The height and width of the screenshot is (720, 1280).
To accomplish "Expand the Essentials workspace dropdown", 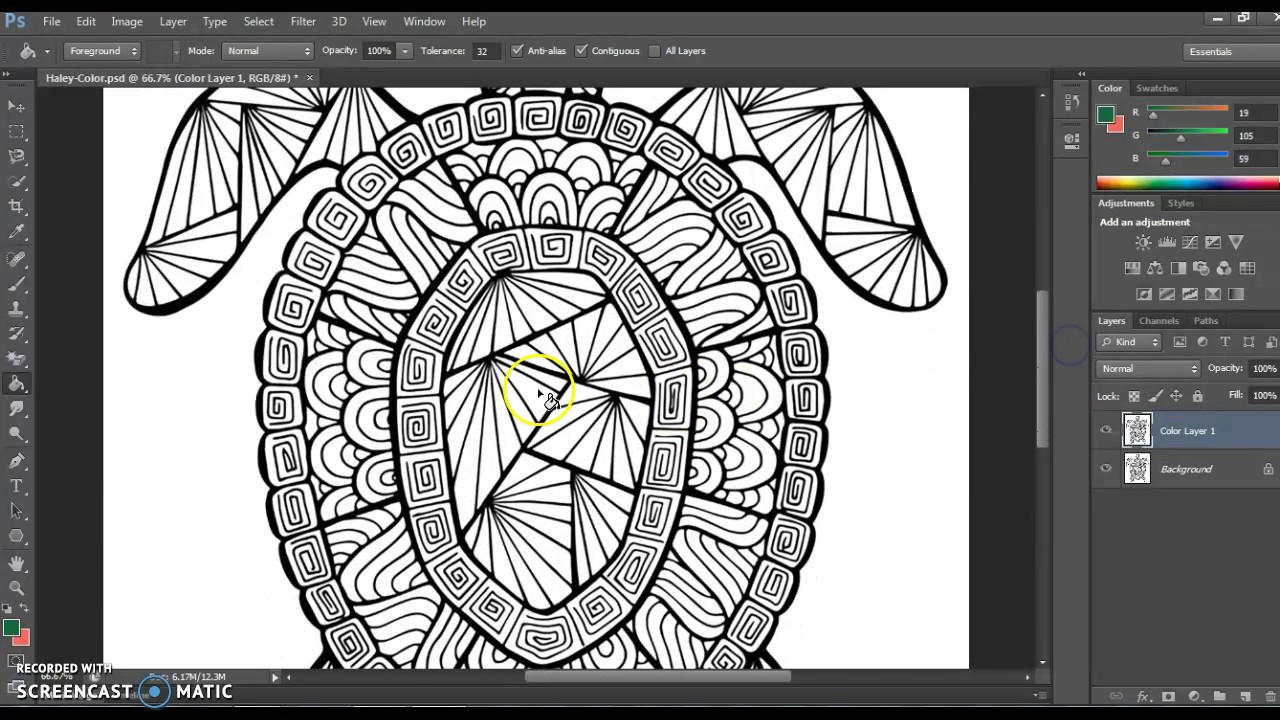I will pyautogui.click(x=1226, y=51).
